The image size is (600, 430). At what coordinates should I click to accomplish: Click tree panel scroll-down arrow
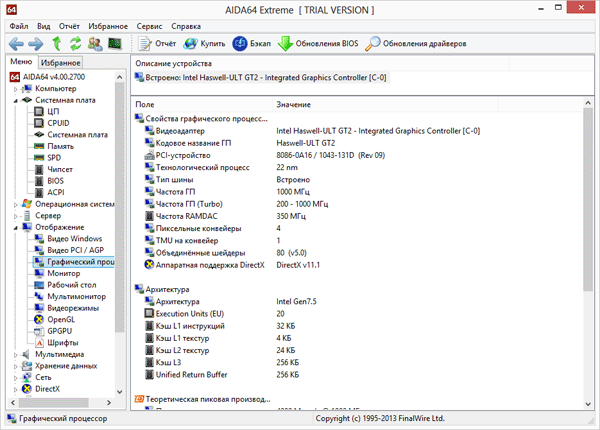[x=119, y=392]
